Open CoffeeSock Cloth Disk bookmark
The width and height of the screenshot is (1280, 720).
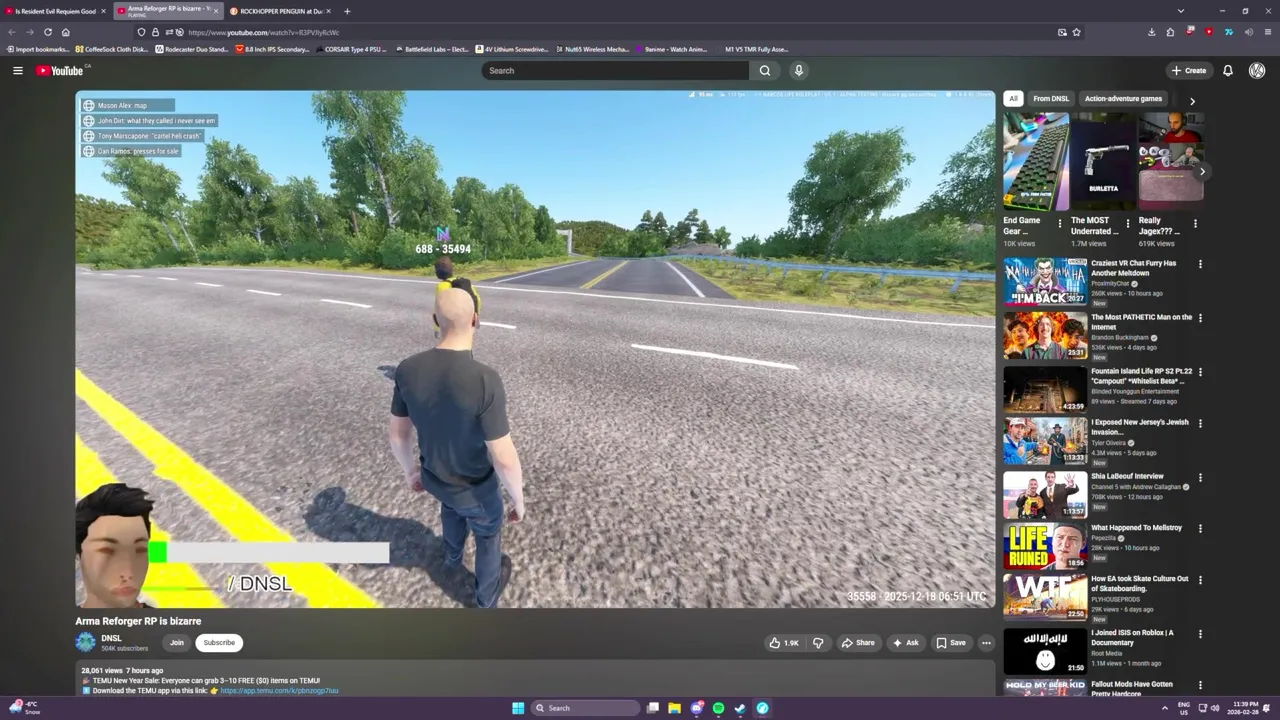(x=111, y=49)
